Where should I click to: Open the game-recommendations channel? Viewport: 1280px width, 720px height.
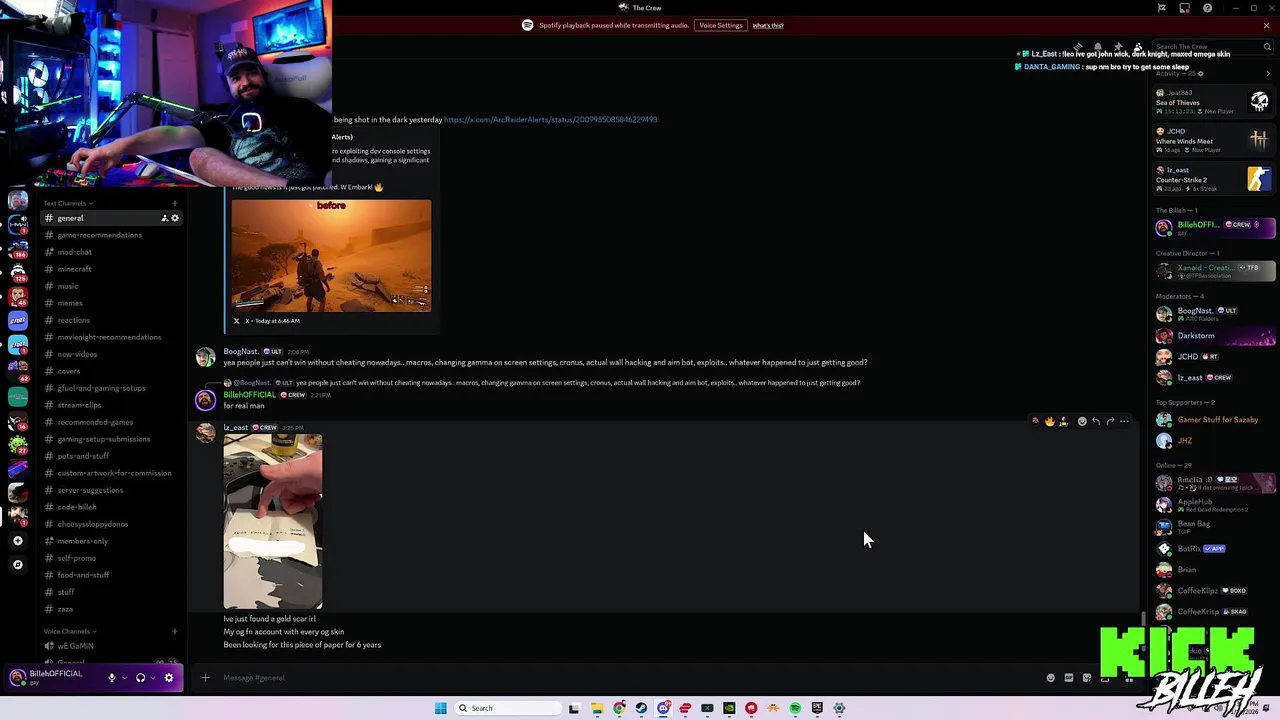(x=111, y=235)
